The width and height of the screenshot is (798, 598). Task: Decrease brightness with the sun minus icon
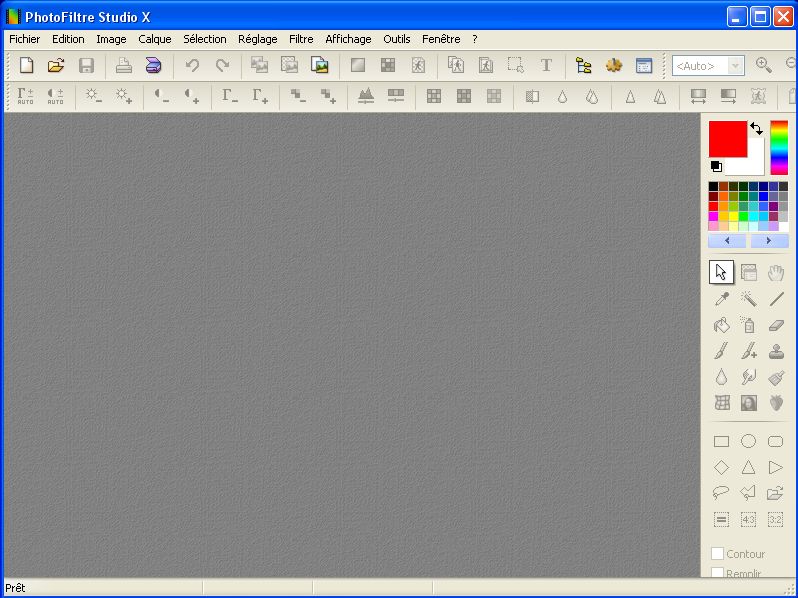pos(93,96)
